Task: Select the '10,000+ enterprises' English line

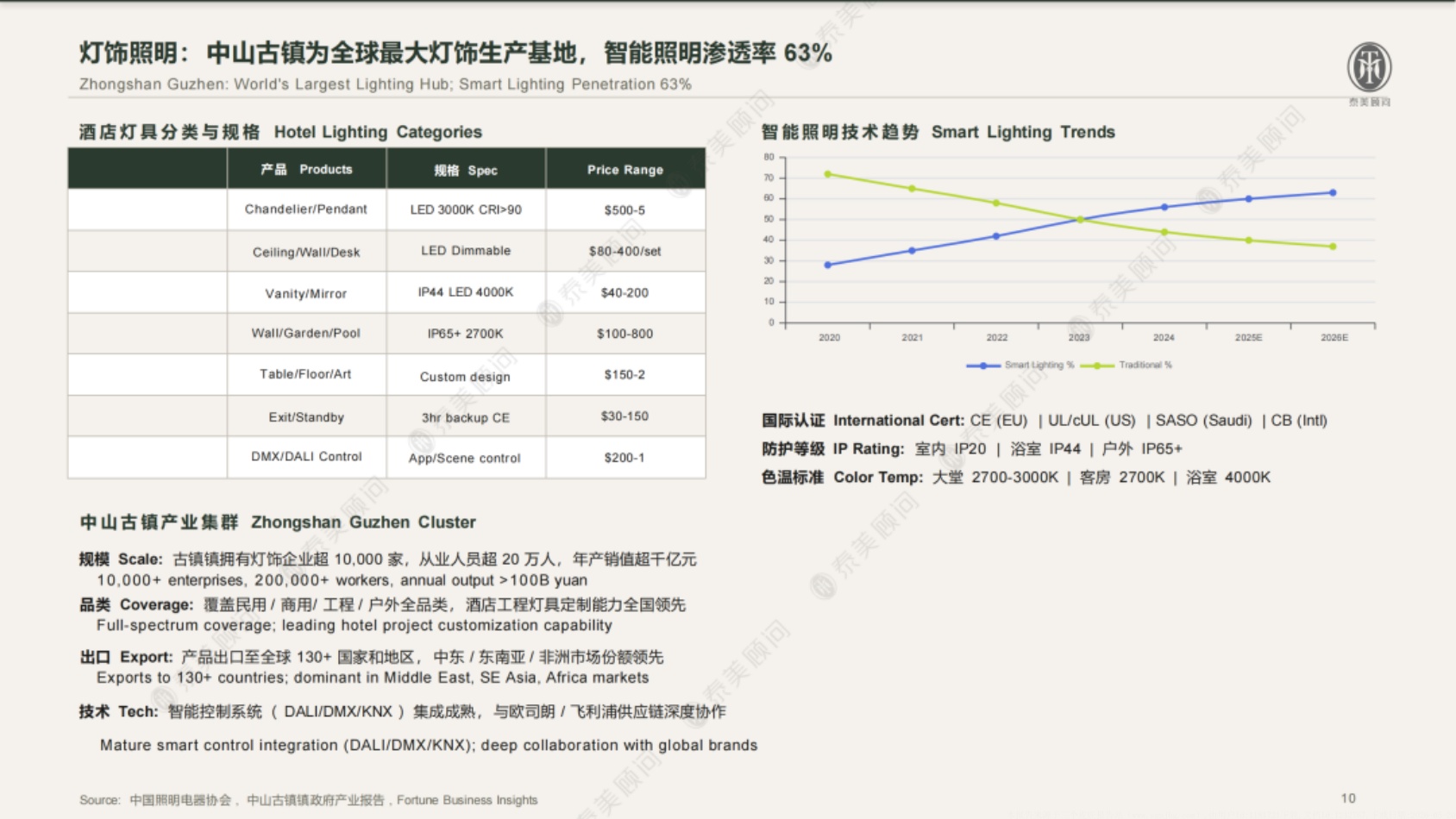Action: (x=342, y=580)
